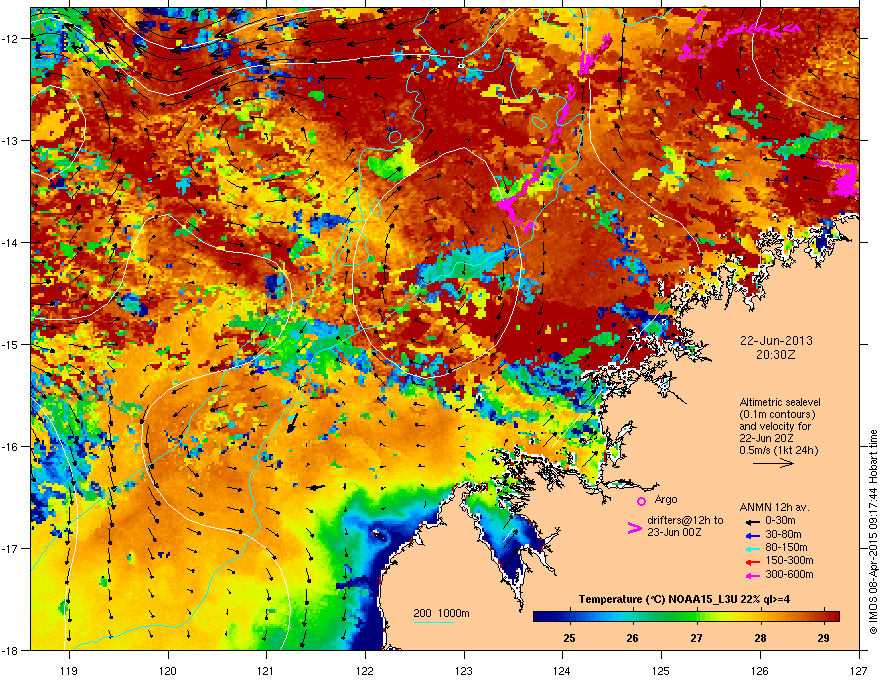This screenshot has height=680, width=880.
Task: Click the longitude axis label 123
Action: [464, 670]
